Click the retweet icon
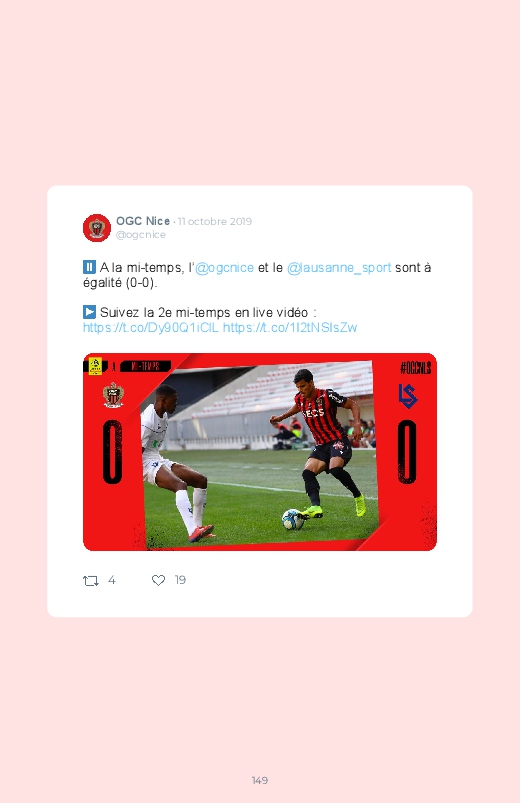This screenshot has height=803, width=520. (91, 581)
